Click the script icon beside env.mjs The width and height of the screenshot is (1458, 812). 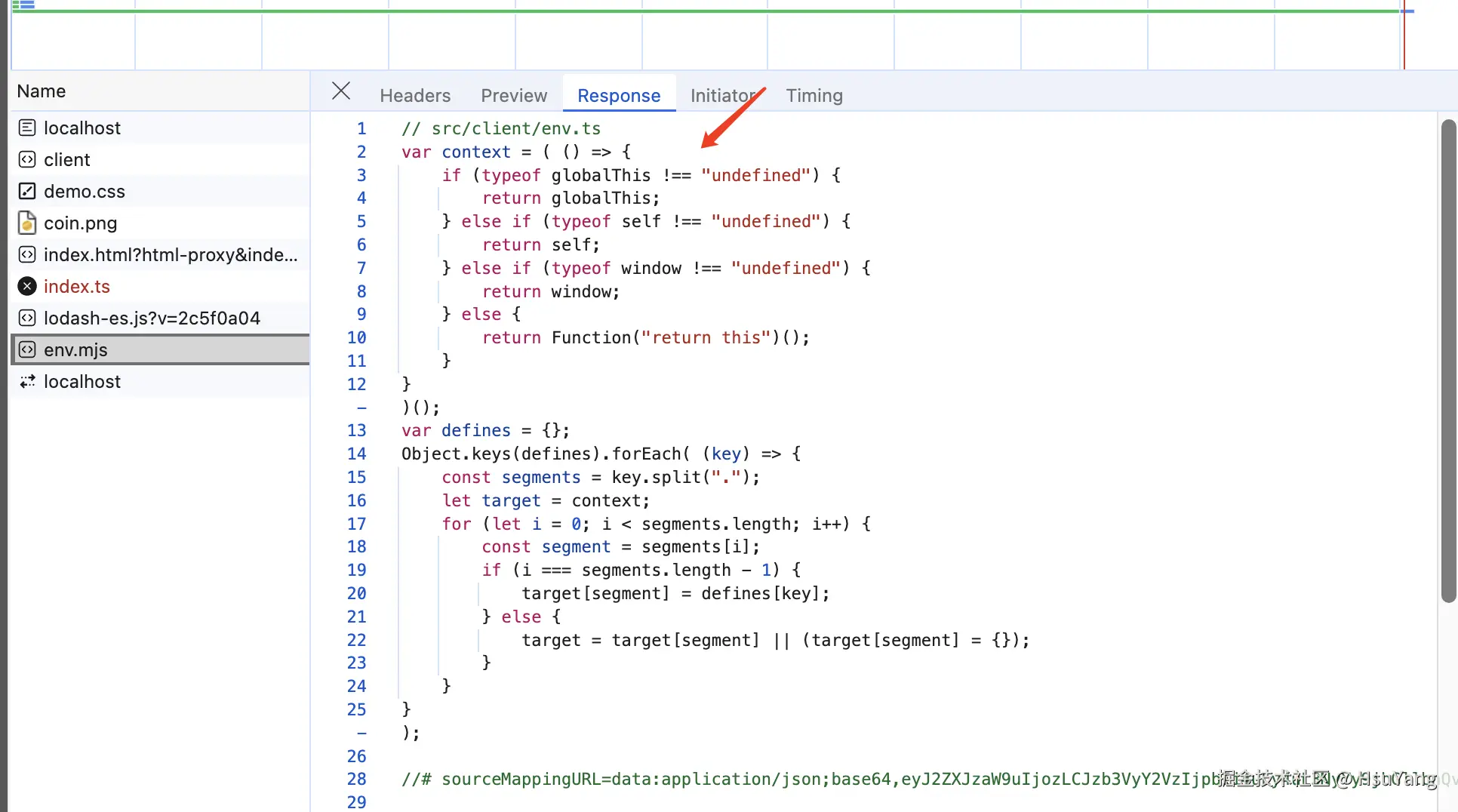tap(27, 349)
